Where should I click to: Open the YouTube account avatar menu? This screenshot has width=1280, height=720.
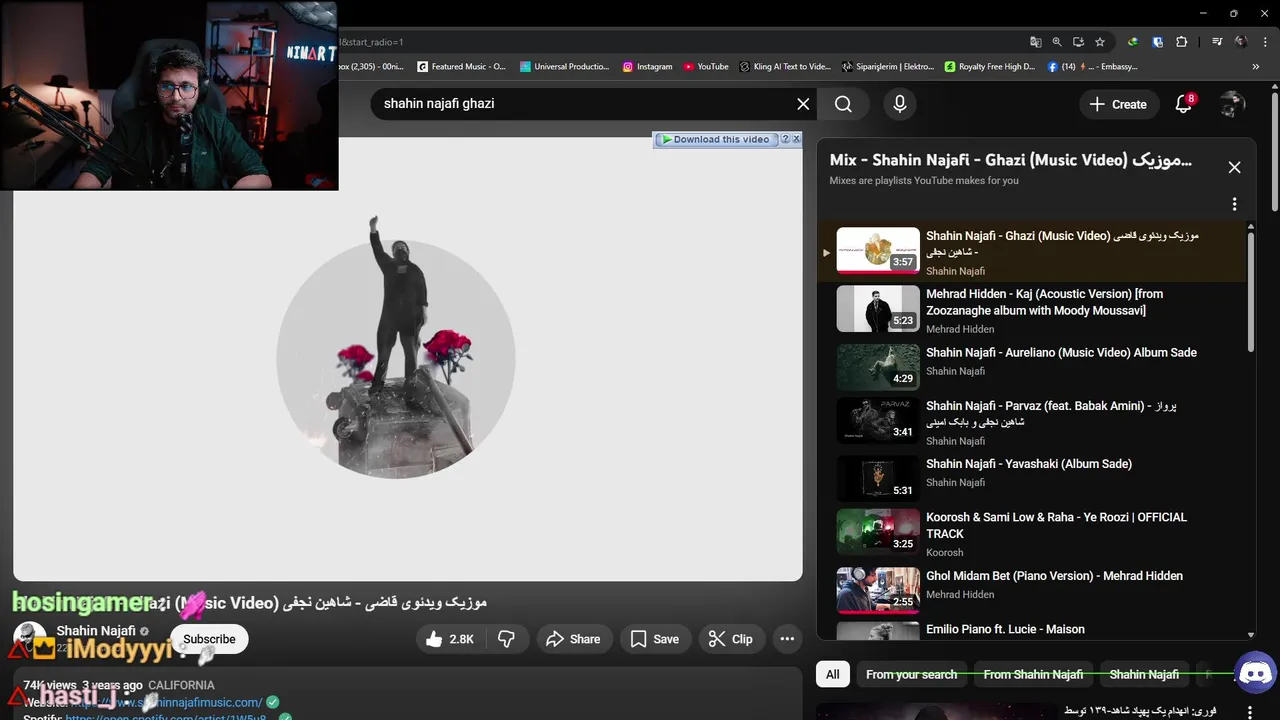pyautogui.click(x=1232, y=104)
